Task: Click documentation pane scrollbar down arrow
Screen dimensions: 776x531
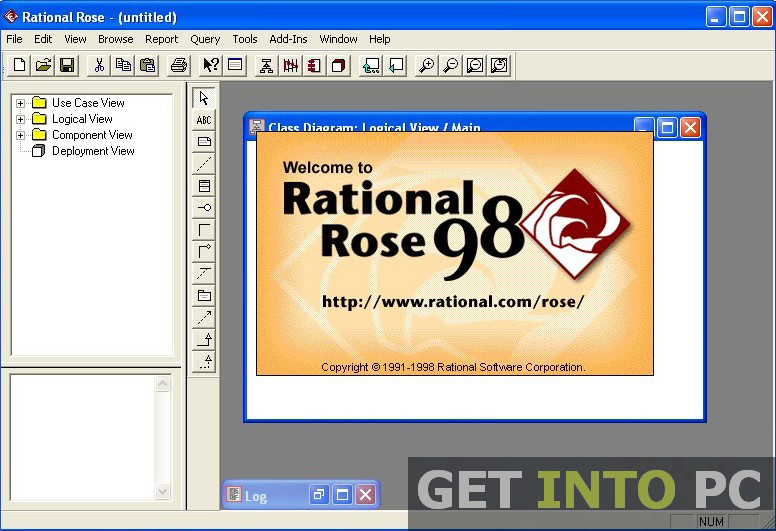Action: coord(163,491)
